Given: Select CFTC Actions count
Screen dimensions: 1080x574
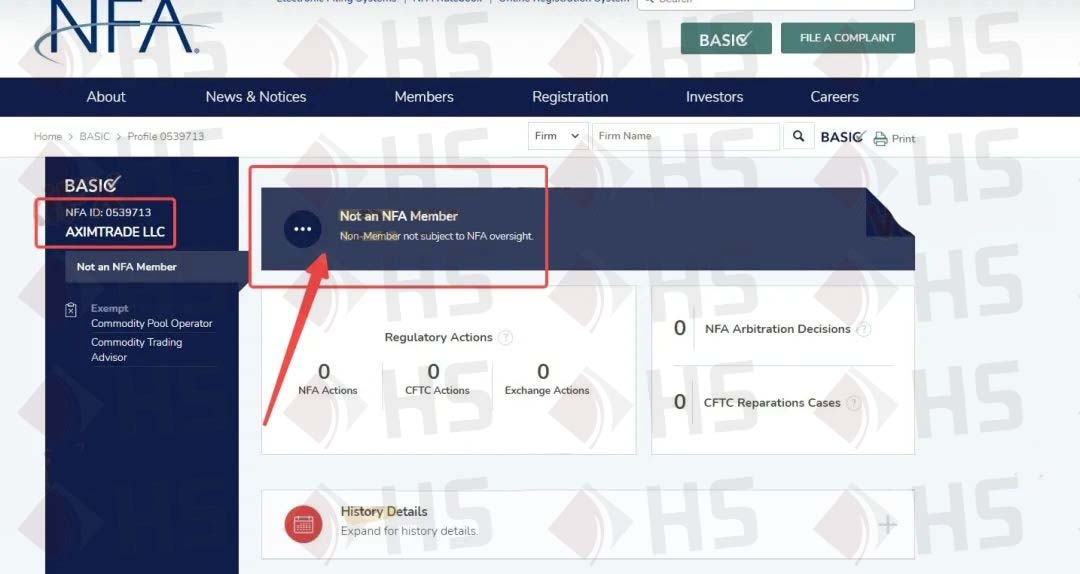Looking at the screenshot, I should 434,372.
